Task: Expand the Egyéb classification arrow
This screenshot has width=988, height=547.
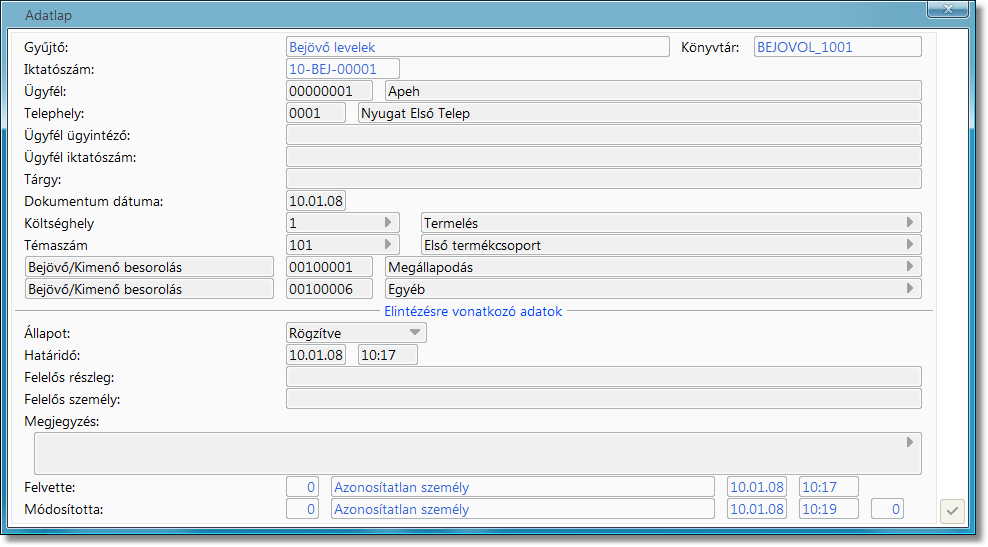Action: [910, 288]
